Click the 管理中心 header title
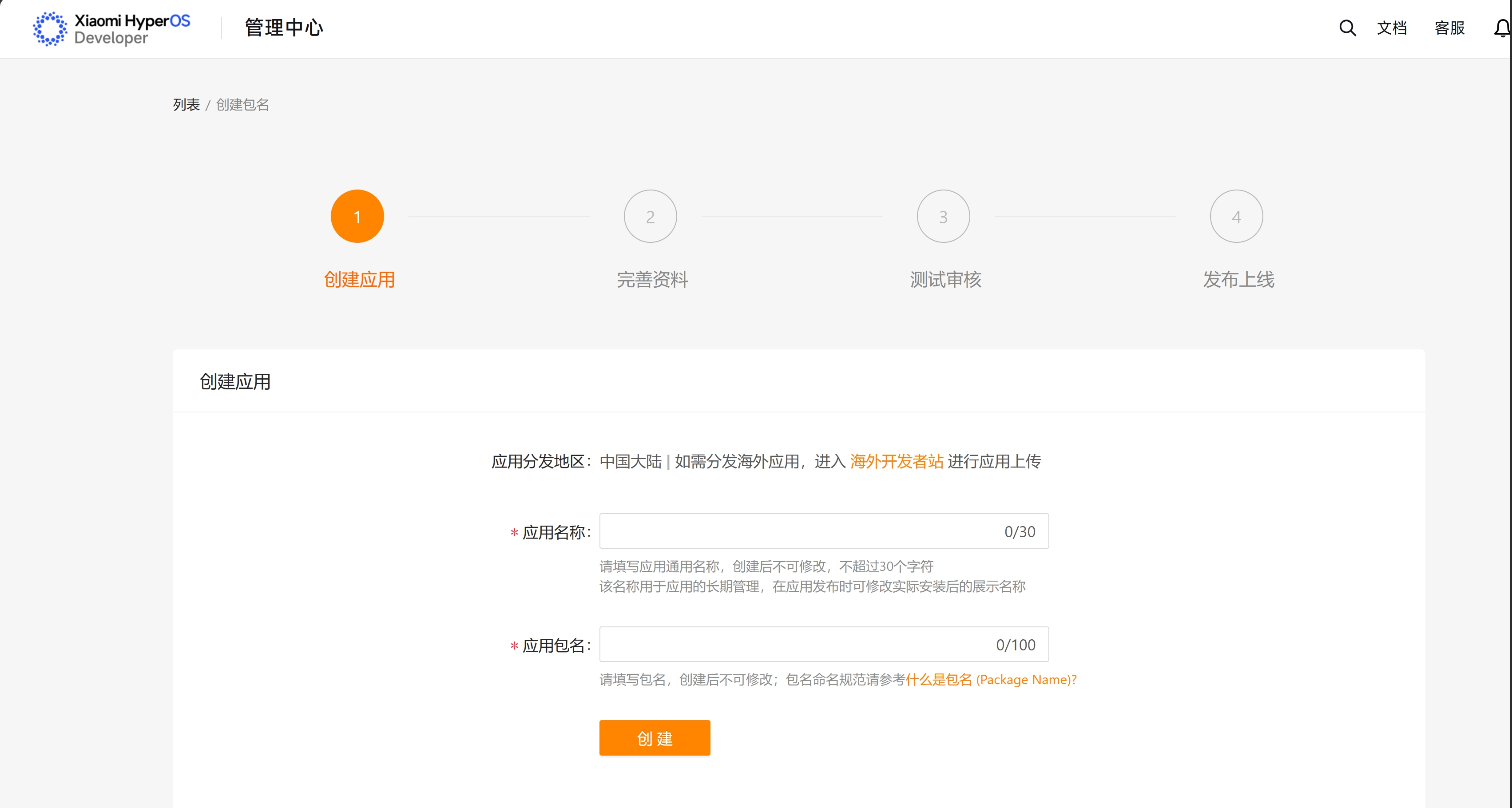1512x808 pixels. [x=284, y=28]
